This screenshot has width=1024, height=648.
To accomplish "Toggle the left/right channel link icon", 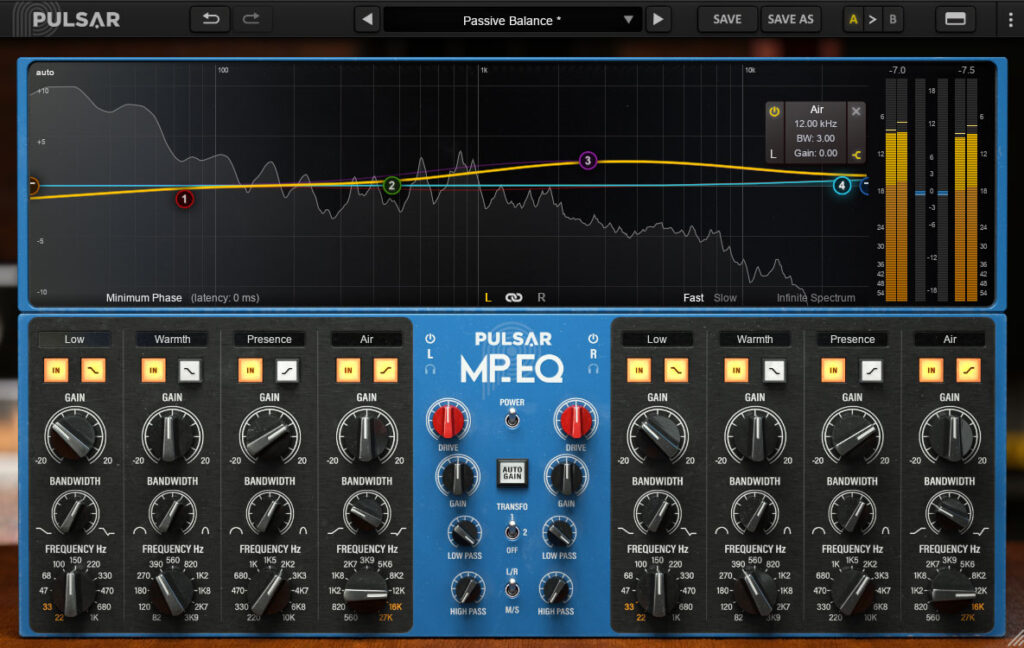I will [514, 297].
